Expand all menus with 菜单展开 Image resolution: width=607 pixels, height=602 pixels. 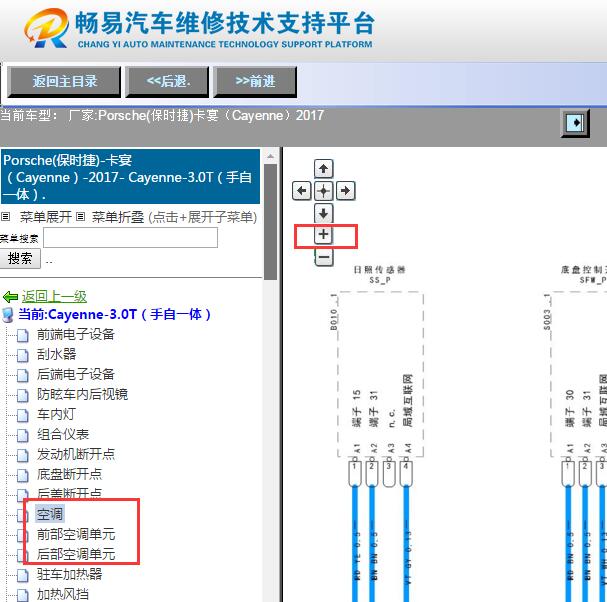[46, 217]
